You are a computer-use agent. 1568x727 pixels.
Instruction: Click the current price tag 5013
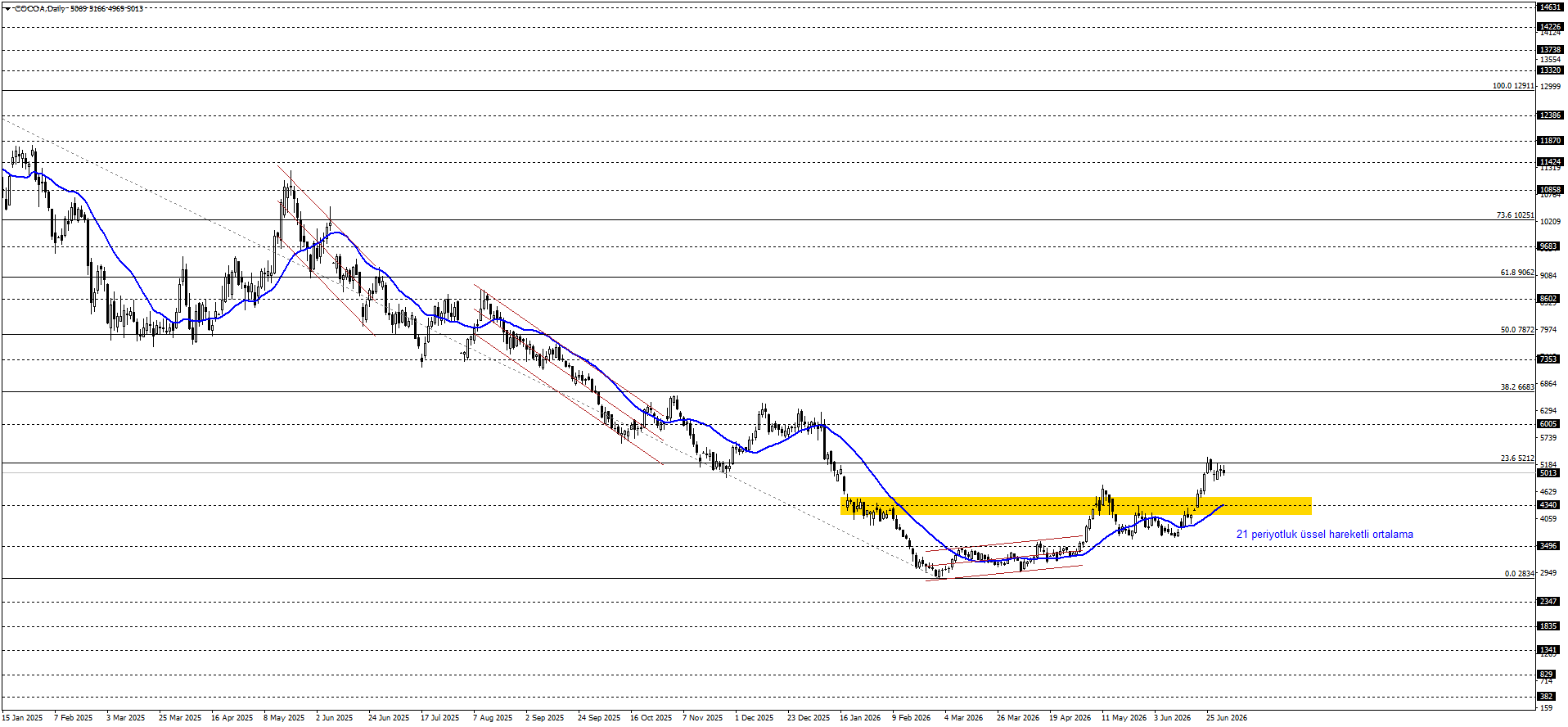click(1549, 473)
